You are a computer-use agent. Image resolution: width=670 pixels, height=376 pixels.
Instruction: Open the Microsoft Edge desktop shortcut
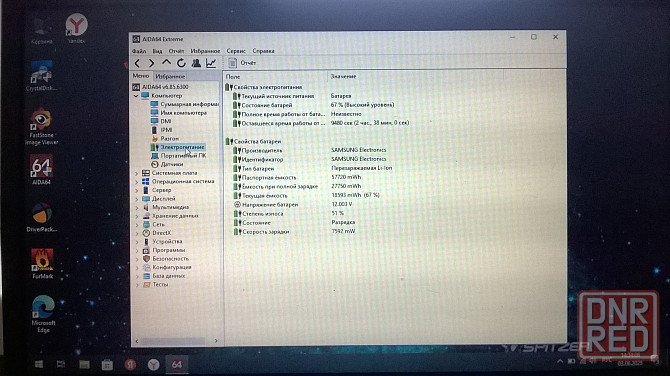[43, 314]
